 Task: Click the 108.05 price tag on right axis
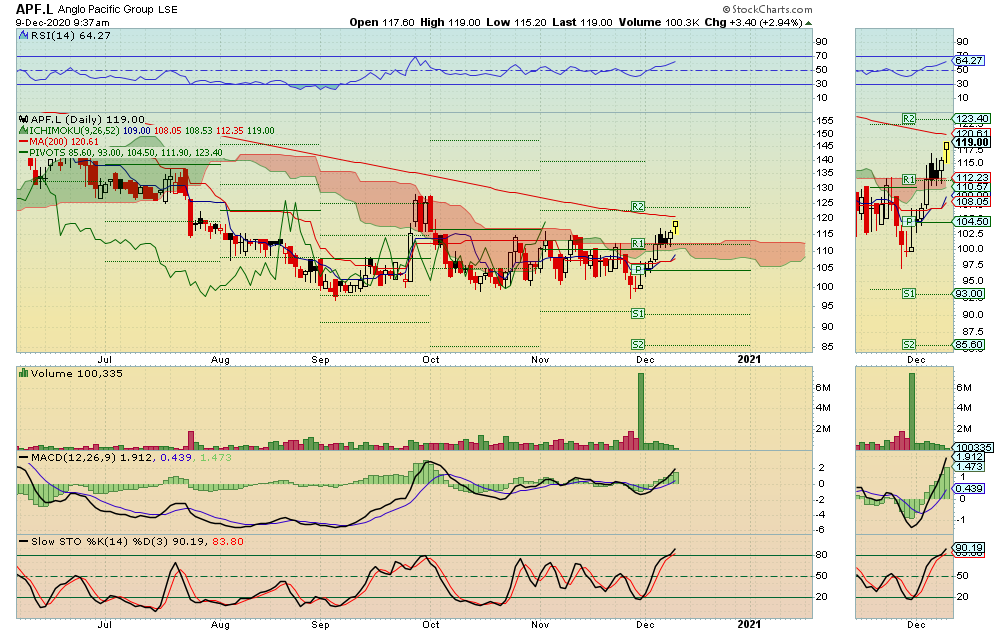(x=972, y=201)
